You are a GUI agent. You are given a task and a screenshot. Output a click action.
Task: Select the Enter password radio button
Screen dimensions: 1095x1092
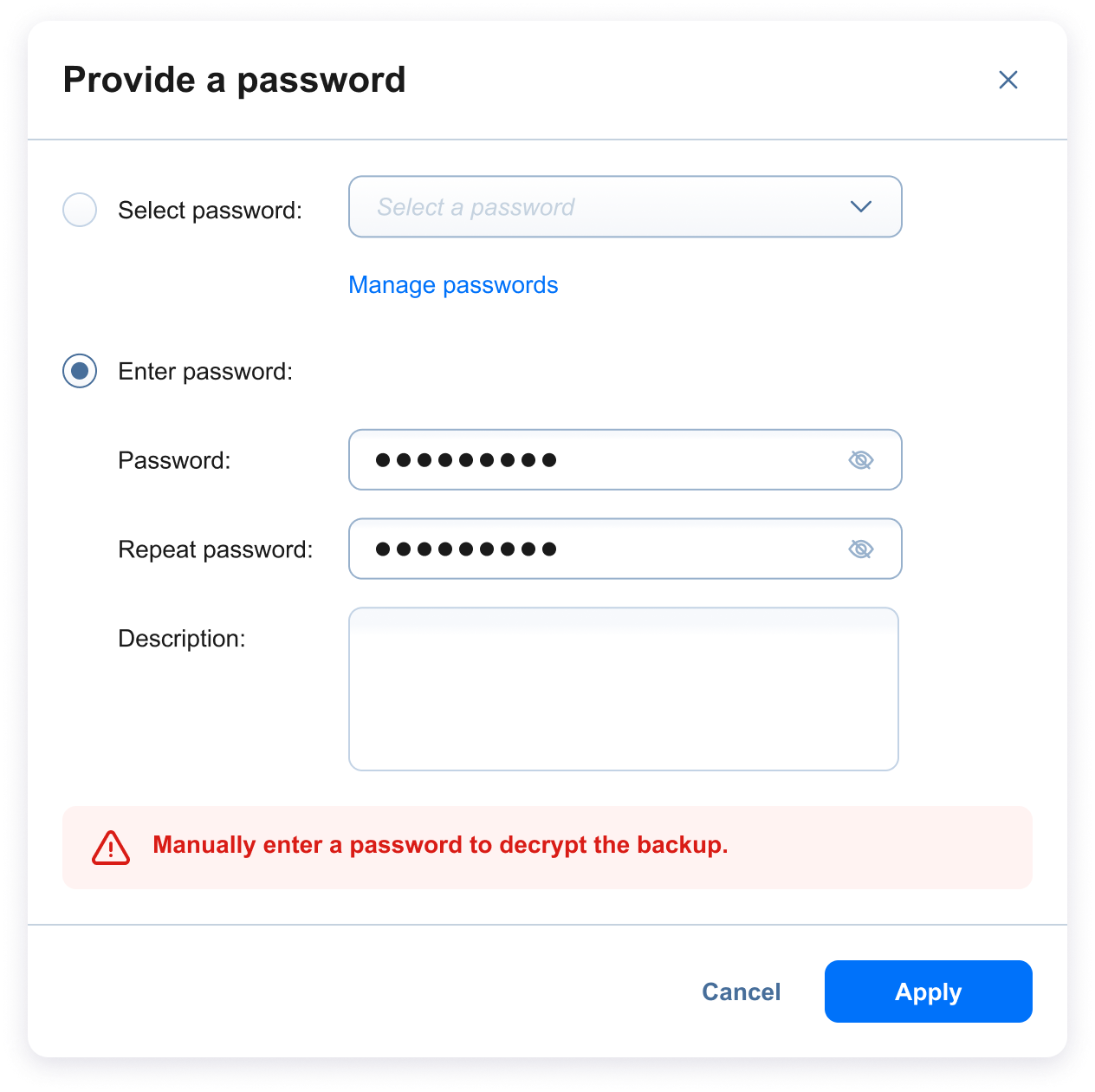[80, 371]
